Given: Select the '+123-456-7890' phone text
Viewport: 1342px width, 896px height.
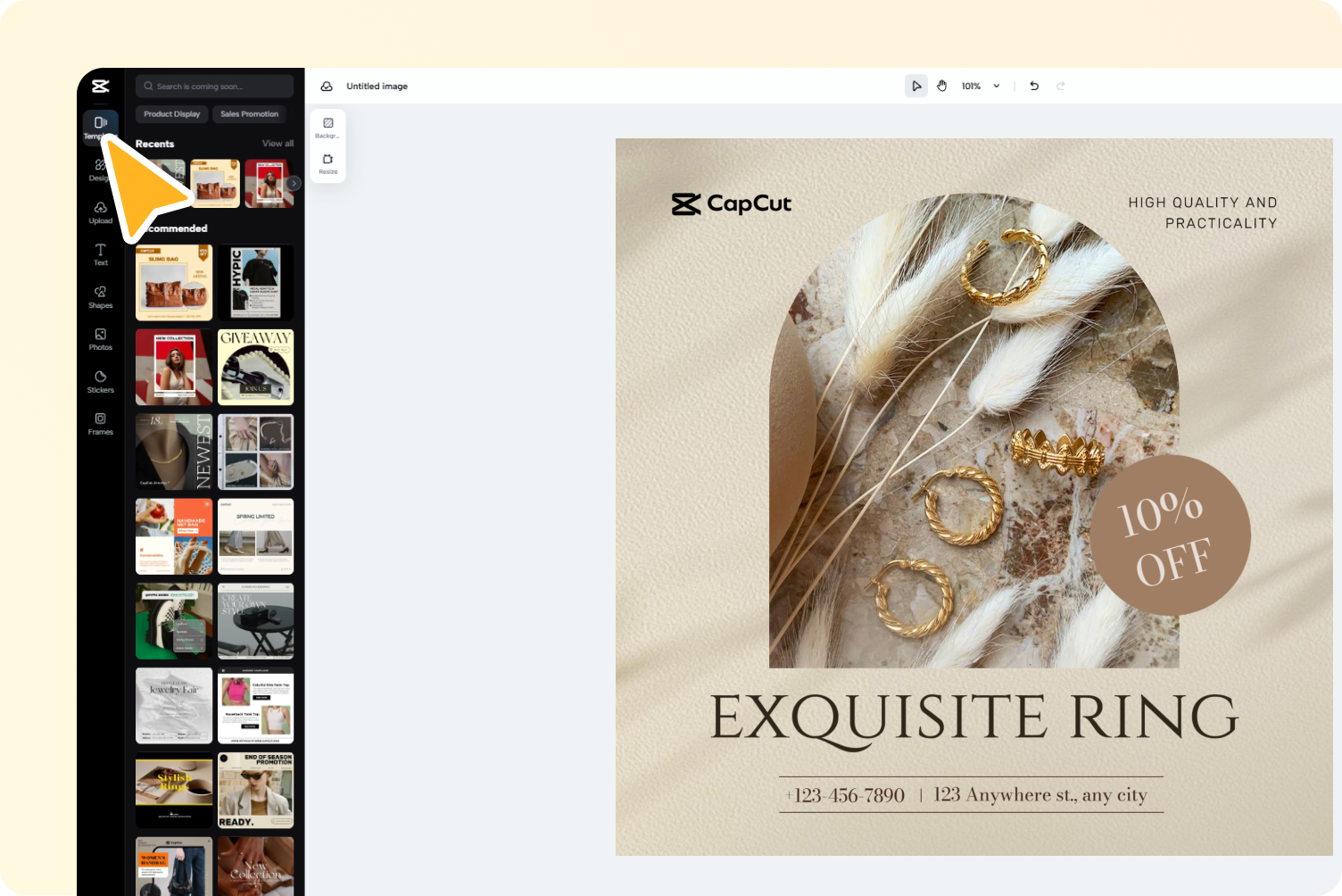Looking at the screenshot, I should pos(845,795).
